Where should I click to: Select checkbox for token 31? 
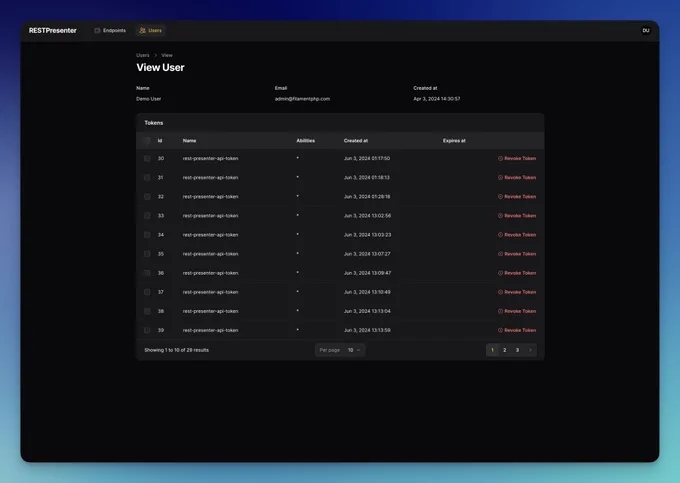click(x=147, y=177)
